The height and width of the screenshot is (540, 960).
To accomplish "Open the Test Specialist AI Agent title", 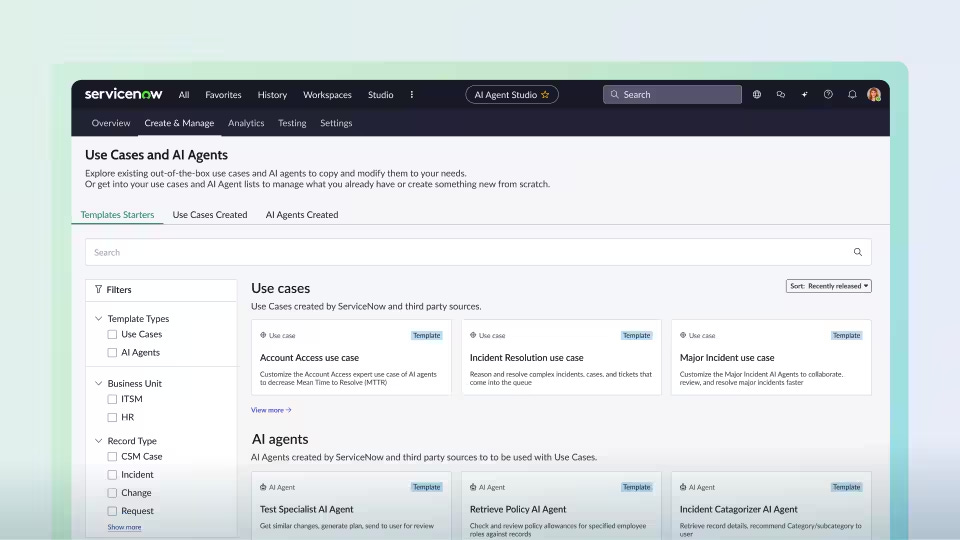I will [x=306, y=509].
